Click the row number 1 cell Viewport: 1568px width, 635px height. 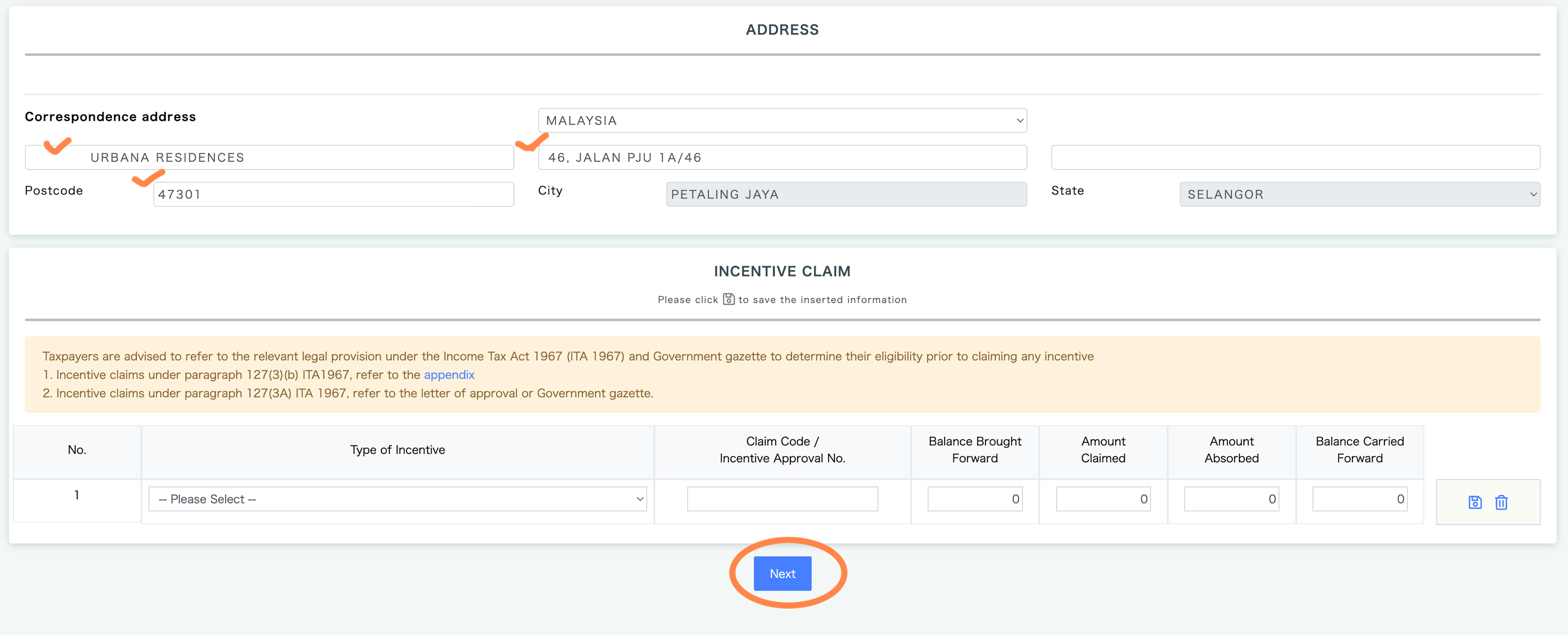(76, 495)
